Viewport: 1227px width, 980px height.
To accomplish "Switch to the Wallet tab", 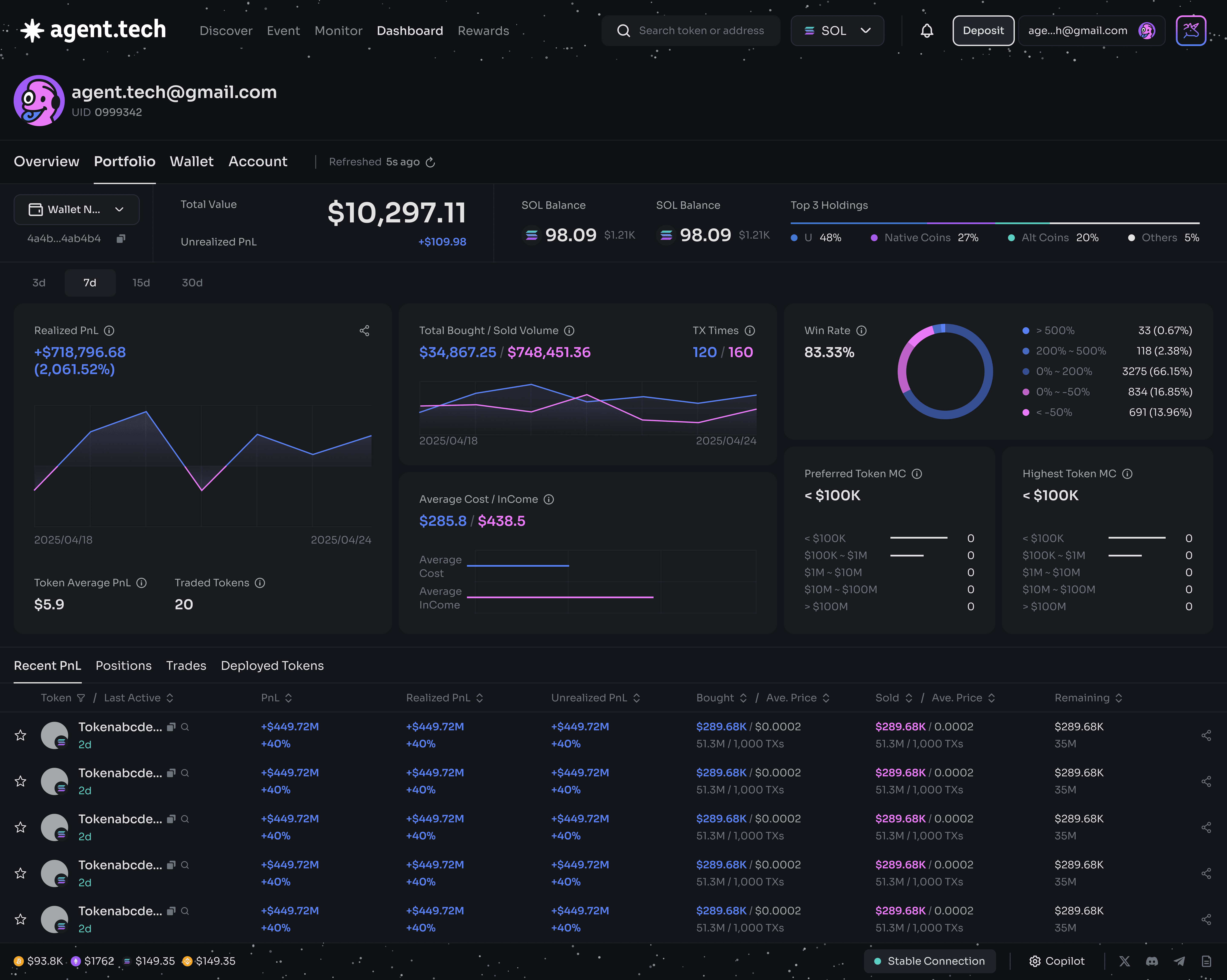I will [x=191, y=162].
